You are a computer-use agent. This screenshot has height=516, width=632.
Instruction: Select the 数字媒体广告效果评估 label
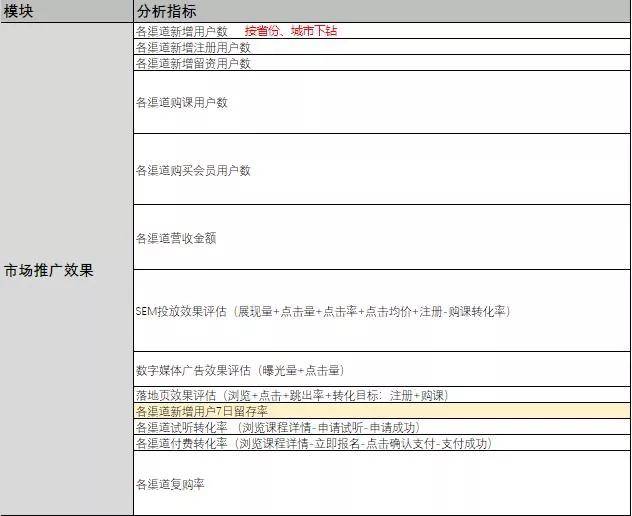pos(193,370)
